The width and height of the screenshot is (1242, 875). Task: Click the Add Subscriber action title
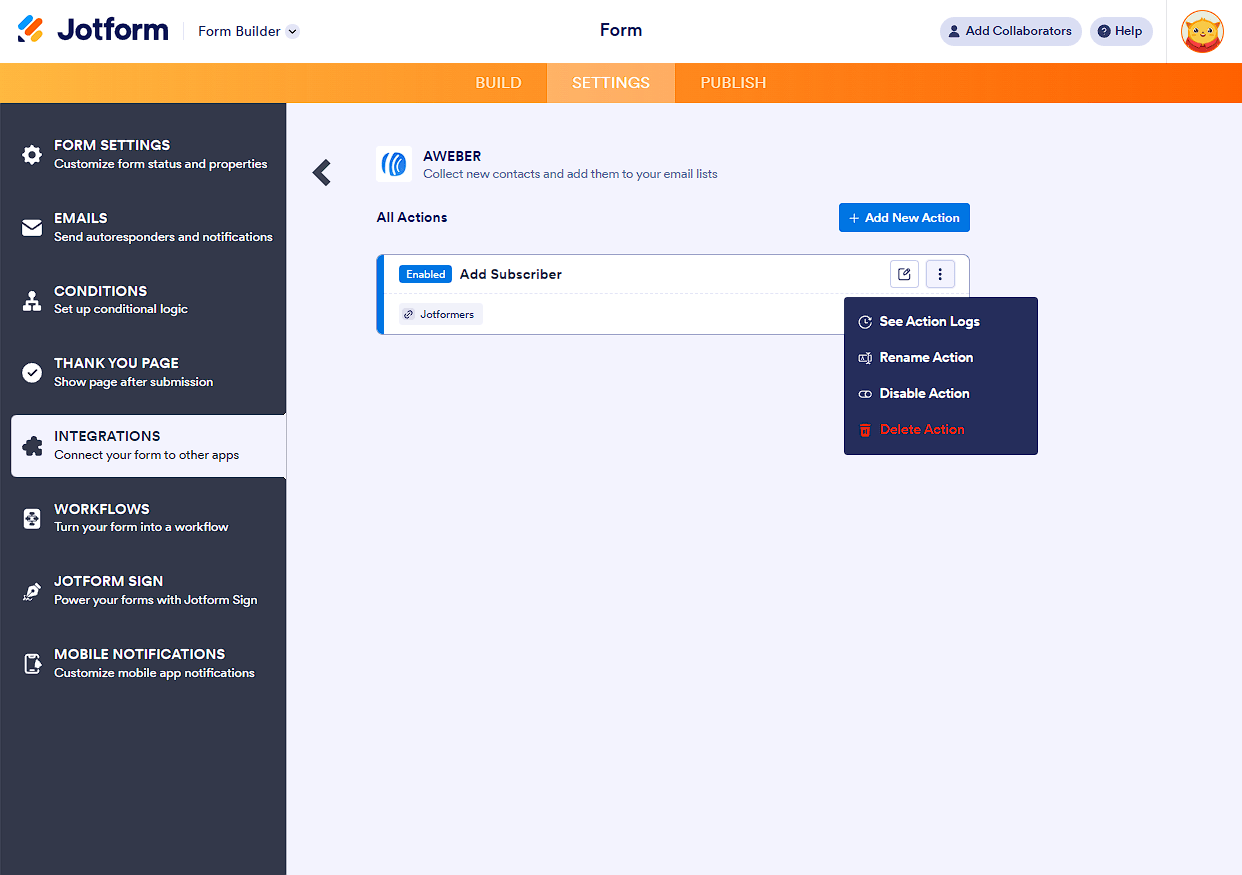click(511, 274)
